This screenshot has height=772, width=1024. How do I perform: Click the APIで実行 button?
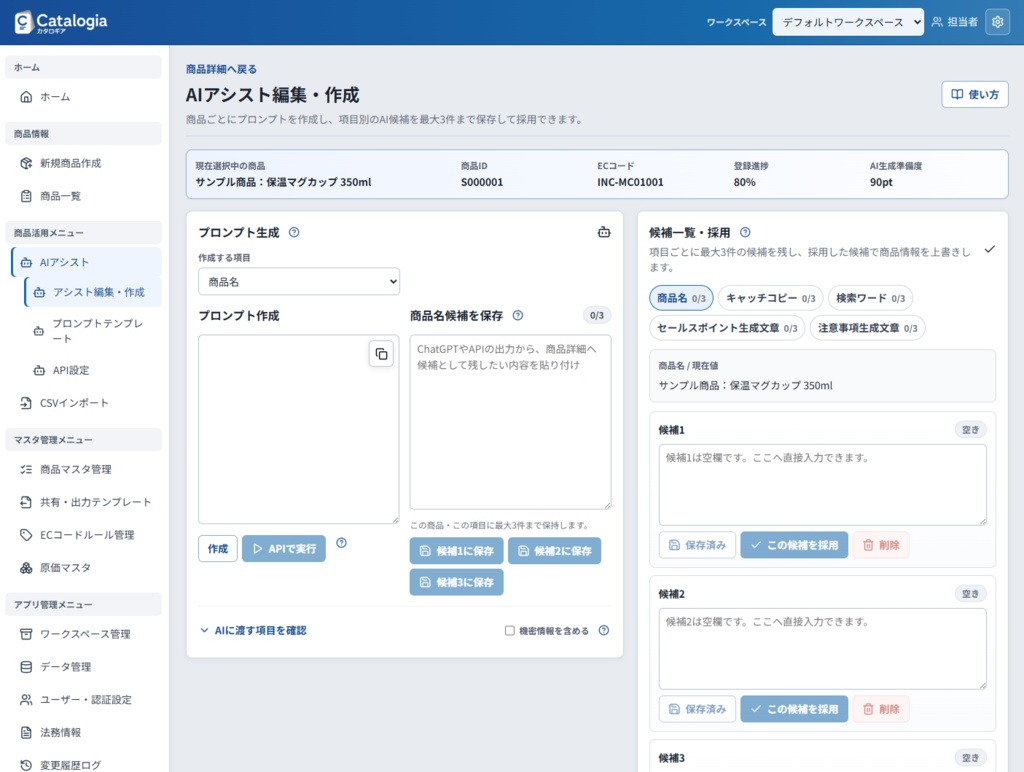tap(284, 549)
